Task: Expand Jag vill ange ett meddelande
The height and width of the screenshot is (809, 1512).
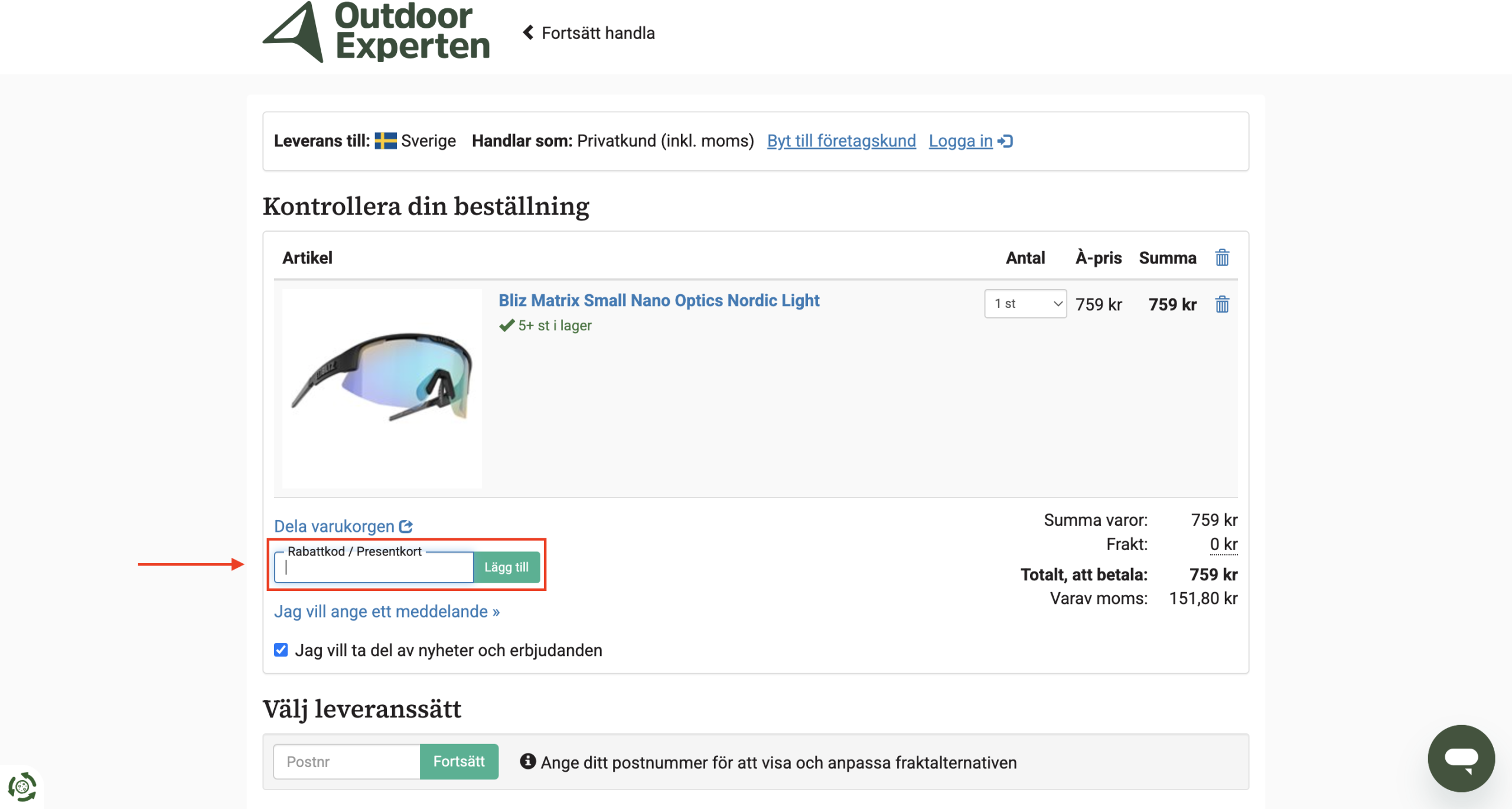Action: tap(387, 612)
